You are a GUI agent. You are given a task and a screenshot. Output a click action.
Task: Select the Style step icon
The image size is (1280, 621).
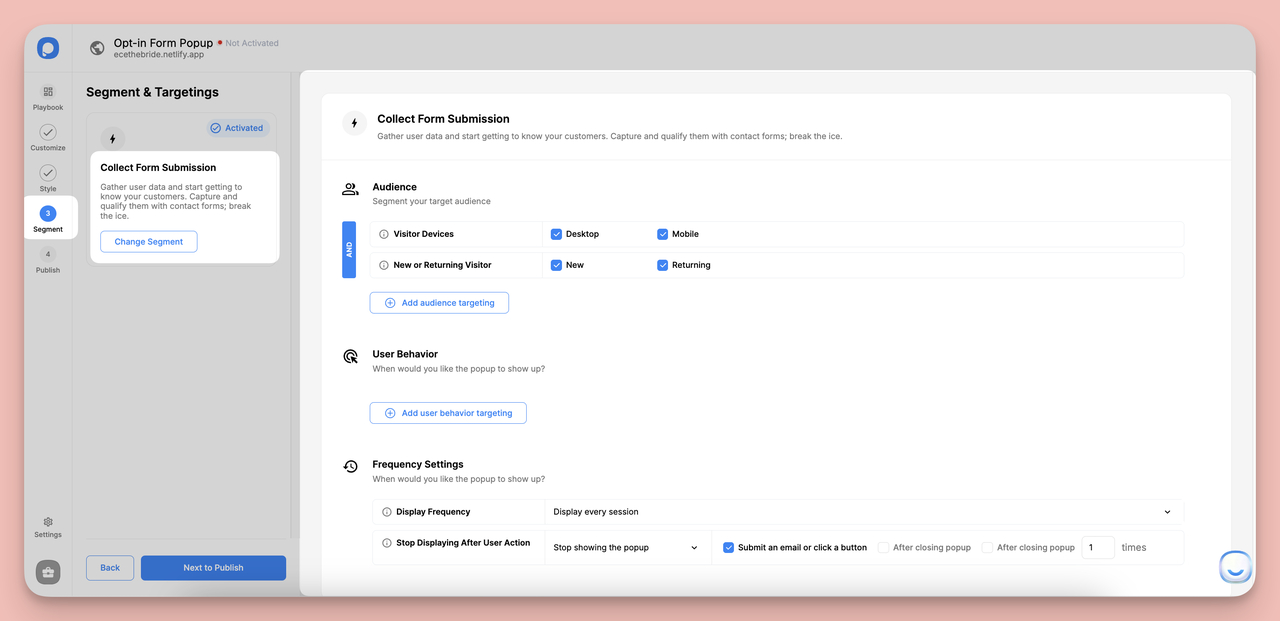point(47,172)
